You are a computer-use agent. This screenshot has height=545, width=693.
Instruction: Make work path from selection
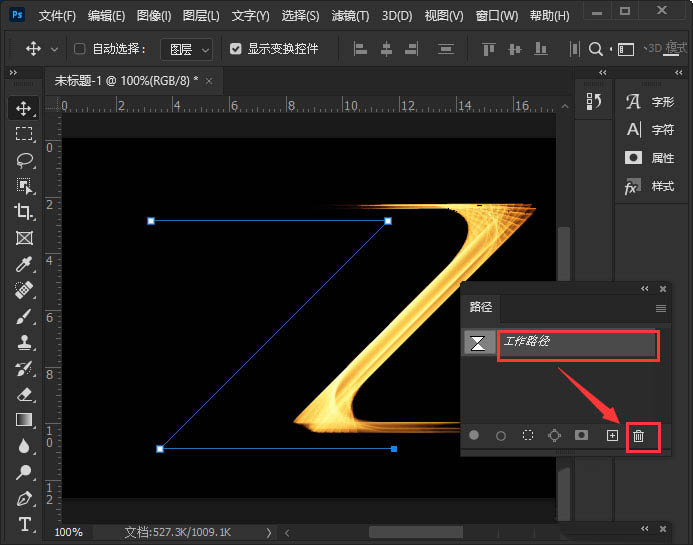554,435
